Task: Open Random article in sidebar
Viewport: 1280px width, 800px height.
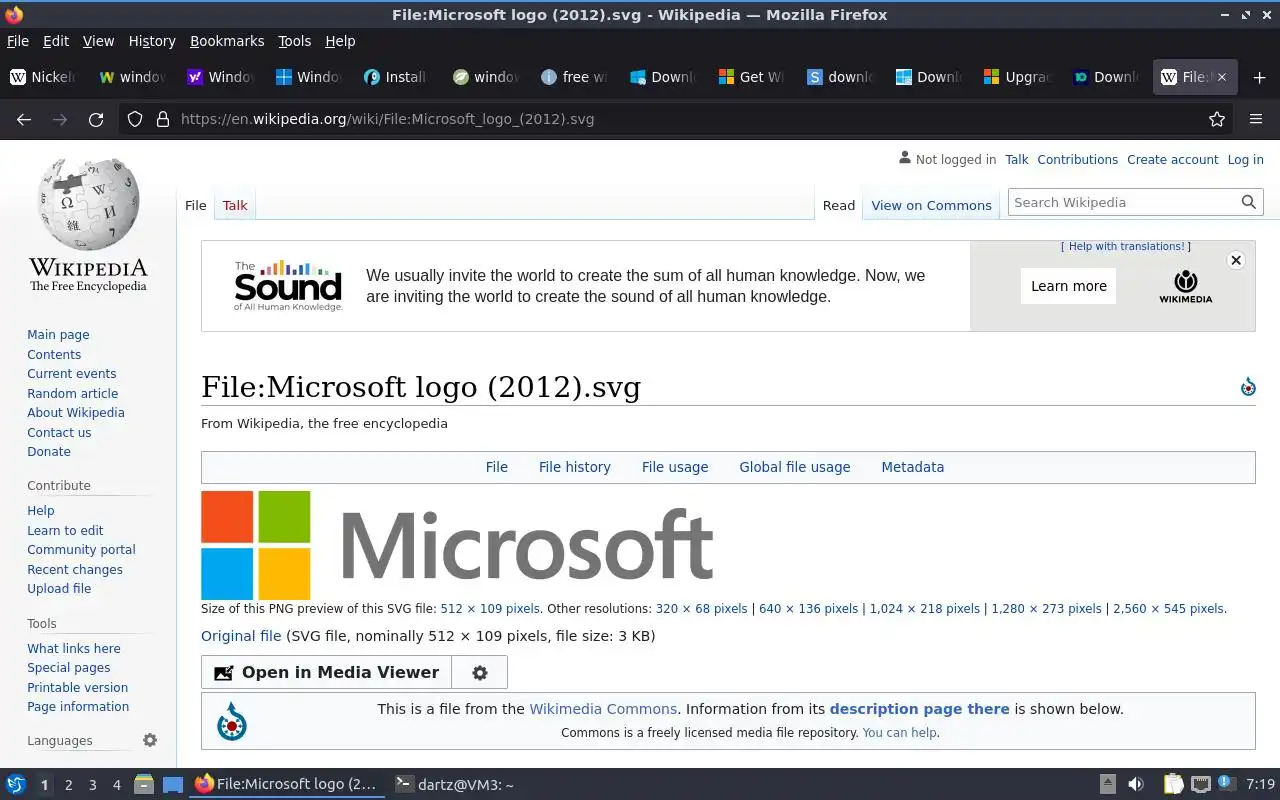Action: click(x=72, y=393)
